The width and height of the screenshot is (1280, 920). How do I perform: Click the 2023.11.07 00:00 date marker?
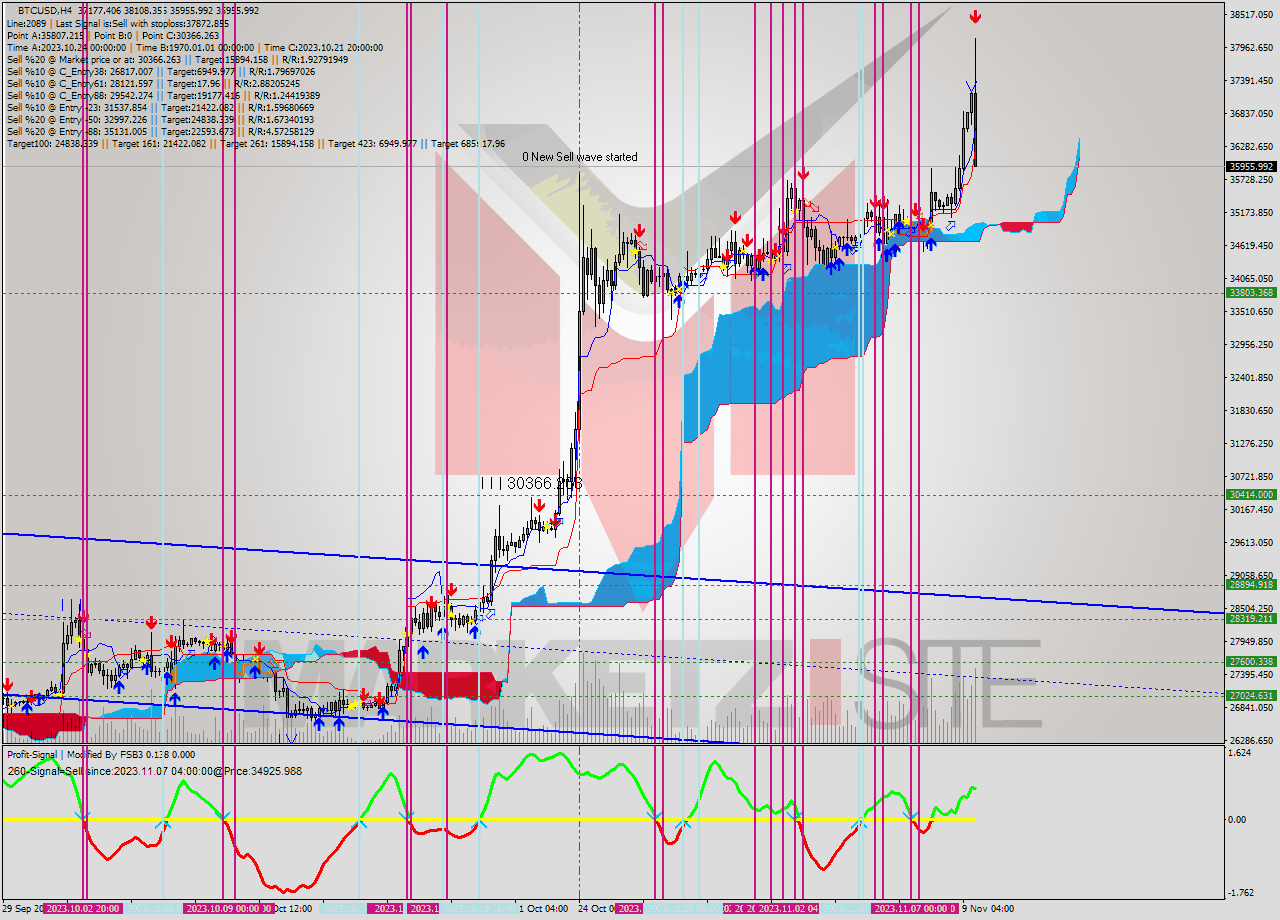tap(915, 909)
